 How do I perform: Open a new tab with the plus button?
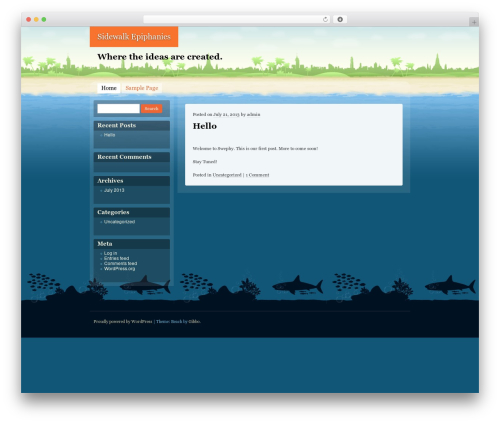pos(474,22)
